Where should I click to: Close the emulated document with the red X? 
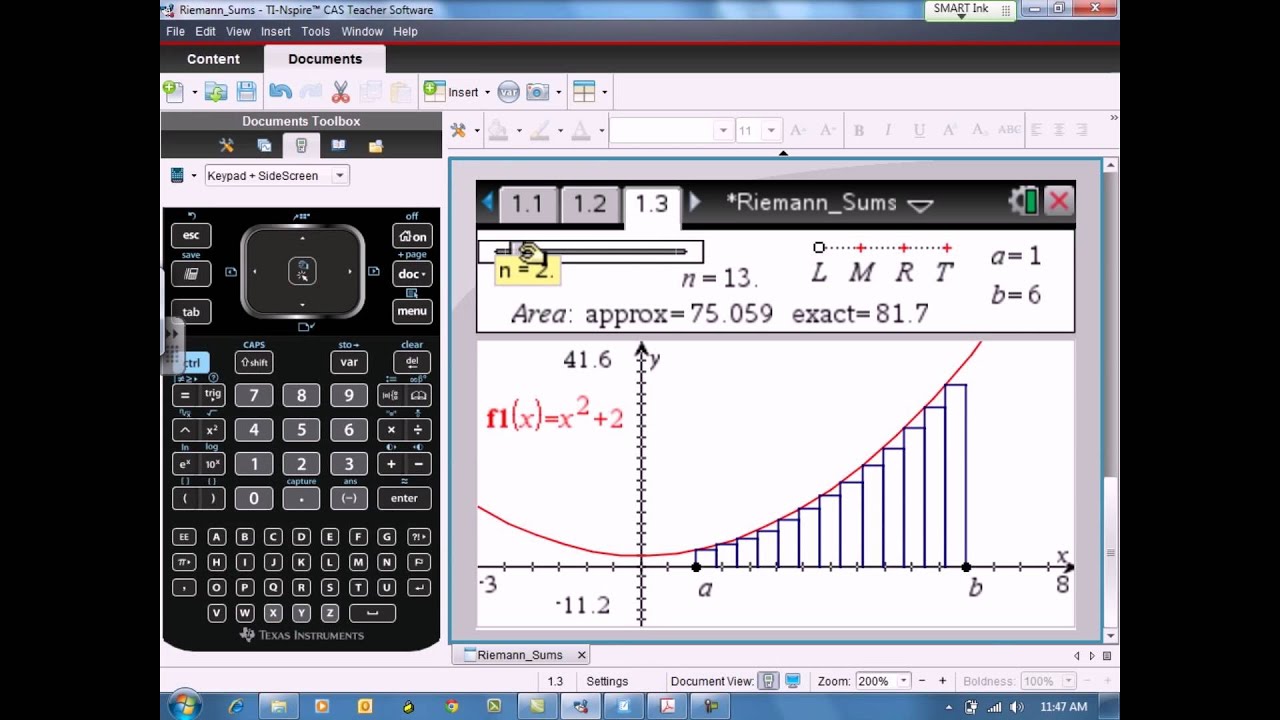[x=1058, y=202]
